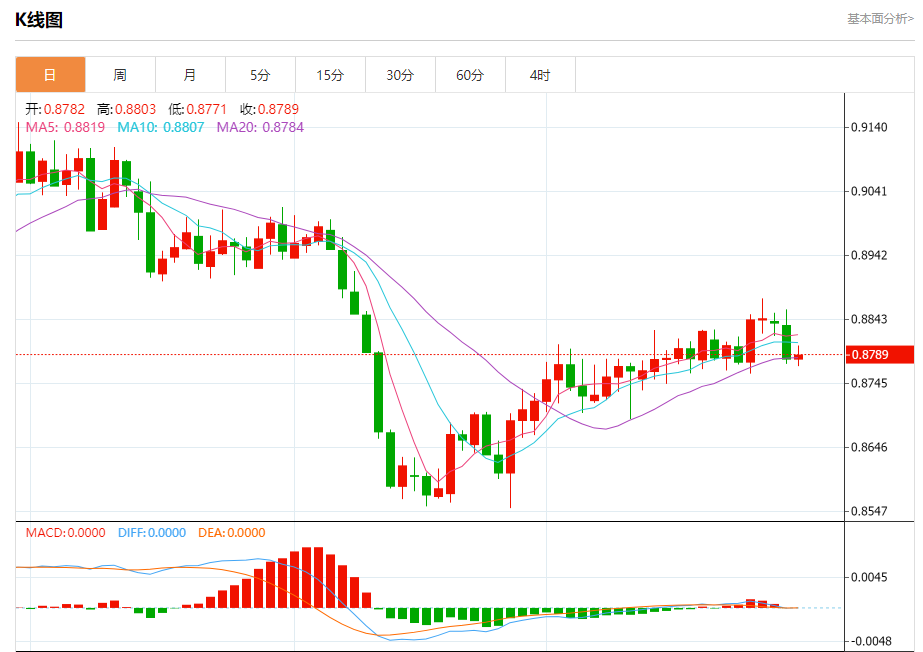923x652 pixels.
Task: Switch to the 月 monthly tab
Action: point(190,75)
